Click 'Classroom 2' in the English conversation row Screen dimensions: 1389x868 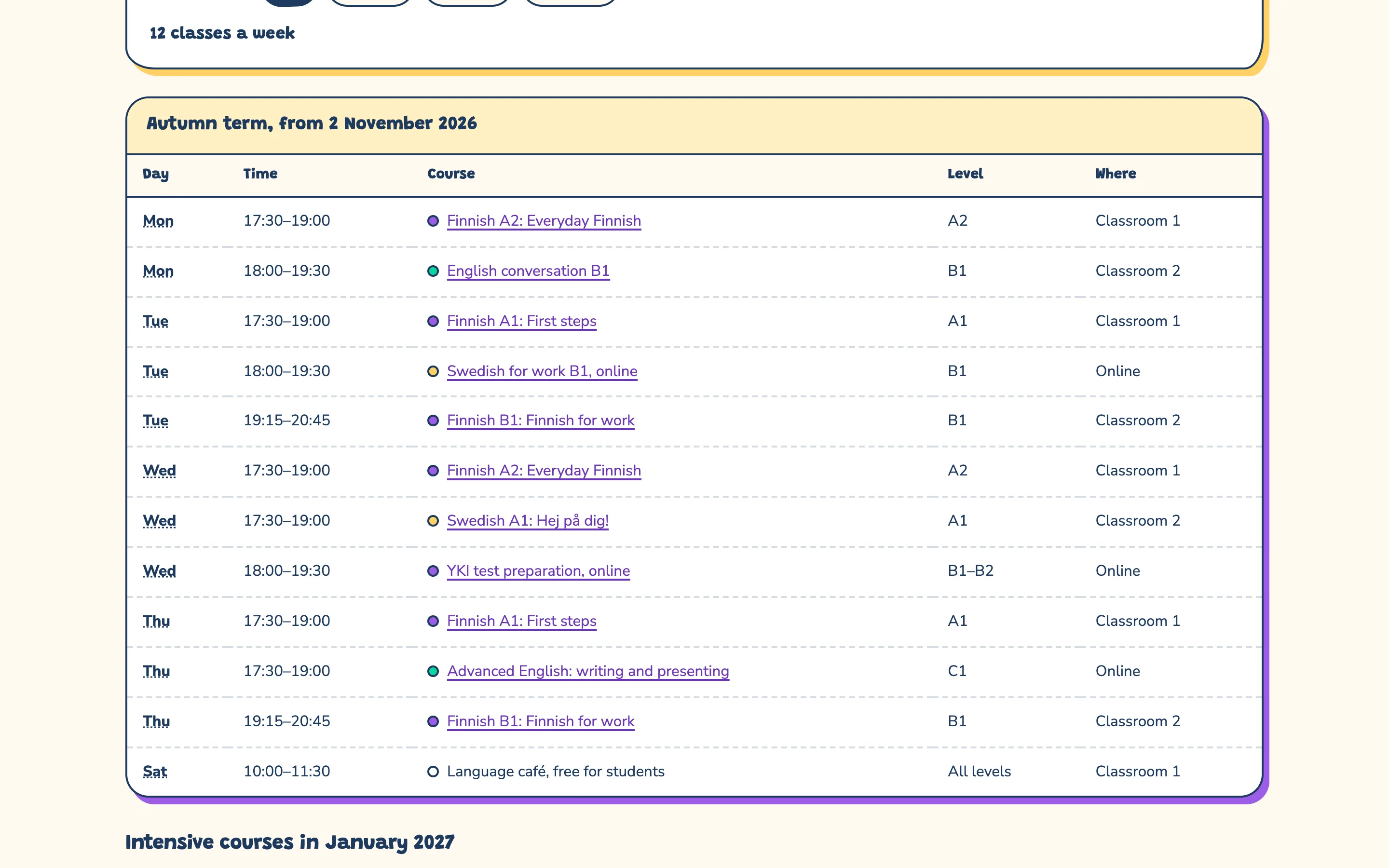tap(1138, 271)
